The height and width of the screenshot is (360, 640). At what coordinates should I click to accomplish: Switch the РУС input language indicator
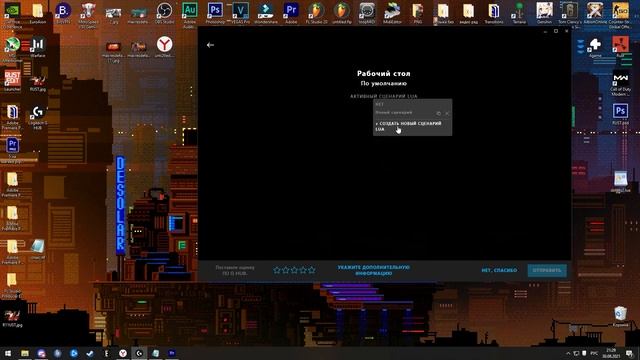click(594, 353)
